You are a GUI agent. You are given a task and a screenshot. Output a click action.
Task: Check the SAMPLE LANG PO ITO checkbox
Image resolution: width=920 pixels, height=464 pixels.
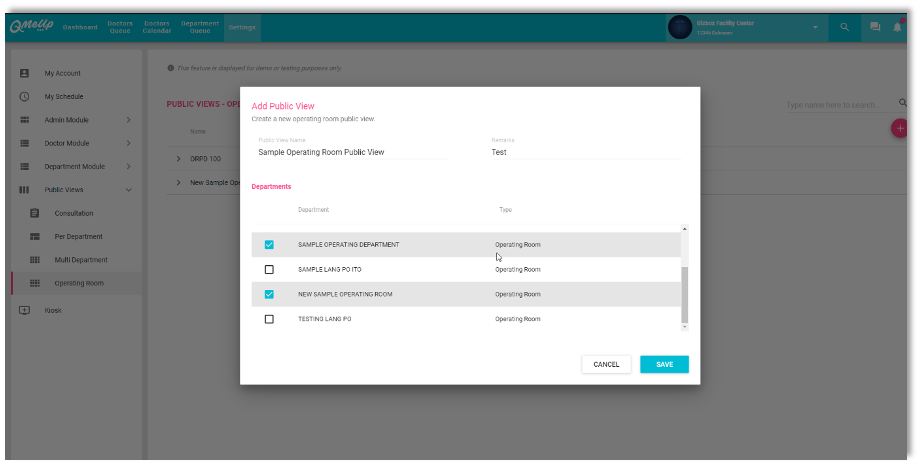click(269, 270)
